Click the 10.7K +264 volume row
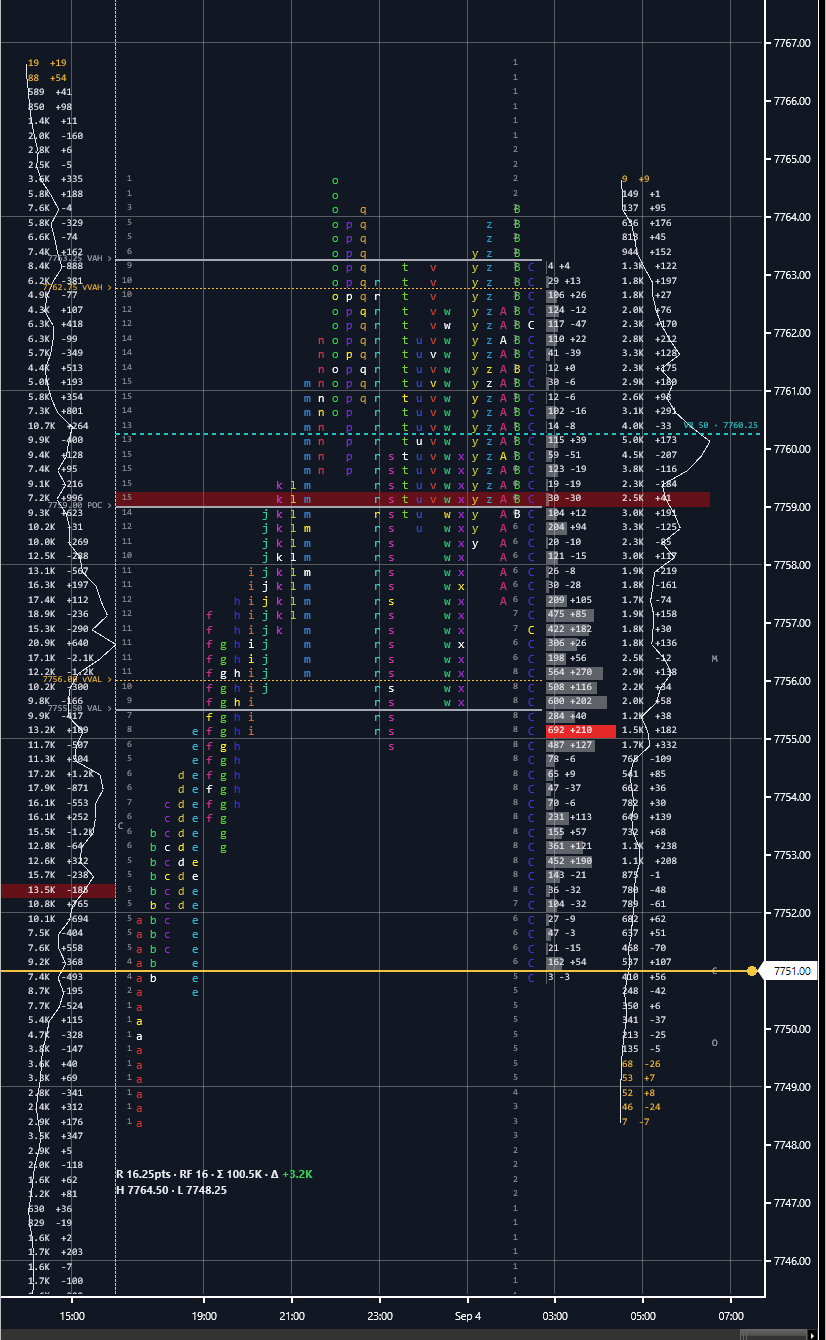Screen dimensions: 826x1340 click(x=60, y=426)
